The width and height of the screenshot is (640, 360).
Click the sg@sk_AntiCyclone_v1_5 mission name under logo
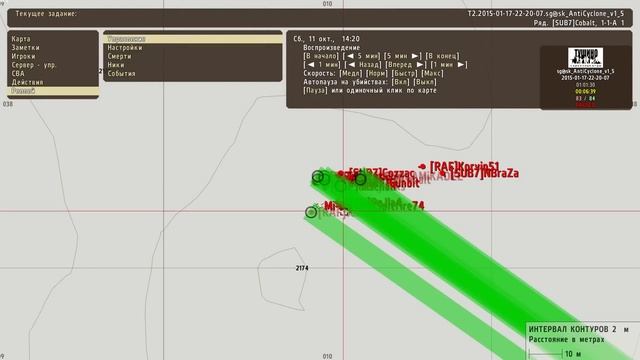585,71
